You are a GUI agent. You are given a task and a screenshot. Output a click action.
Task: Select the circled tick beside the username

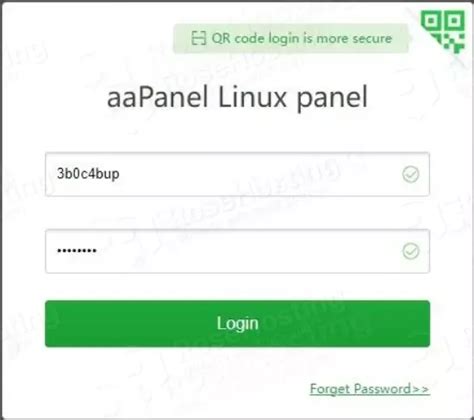(411, 174)
